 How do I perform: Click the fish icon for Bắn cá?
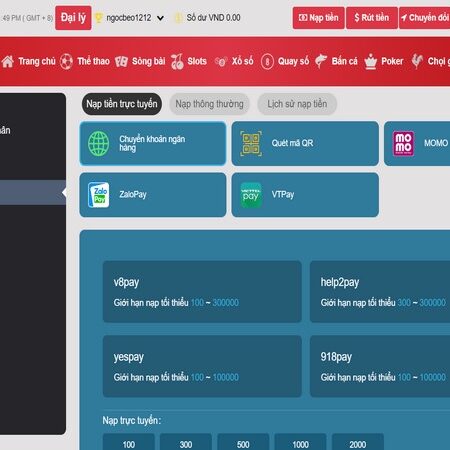pos(321,61)
